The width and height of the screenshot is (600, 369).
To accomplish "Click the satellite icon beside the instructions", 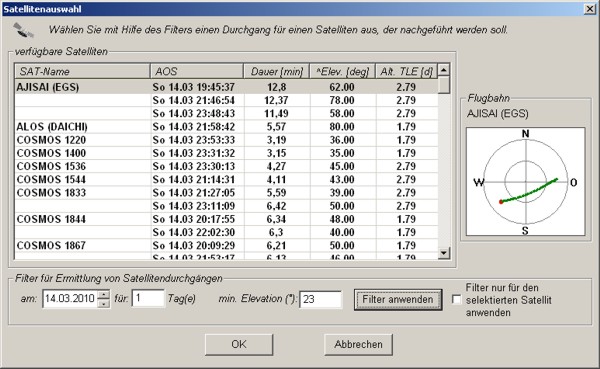I will tap(23, 30).
